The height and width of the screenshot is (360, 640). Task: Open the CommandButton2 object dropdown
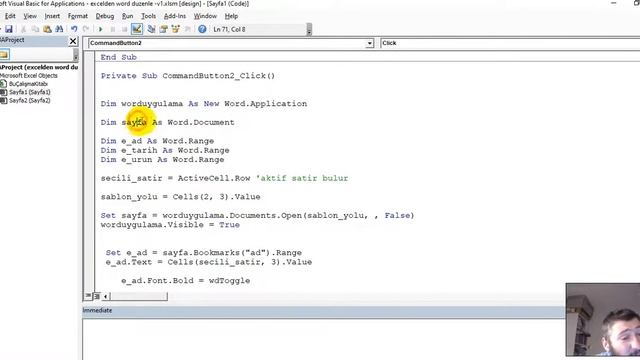pyautogui.click(x=369, y=43)
